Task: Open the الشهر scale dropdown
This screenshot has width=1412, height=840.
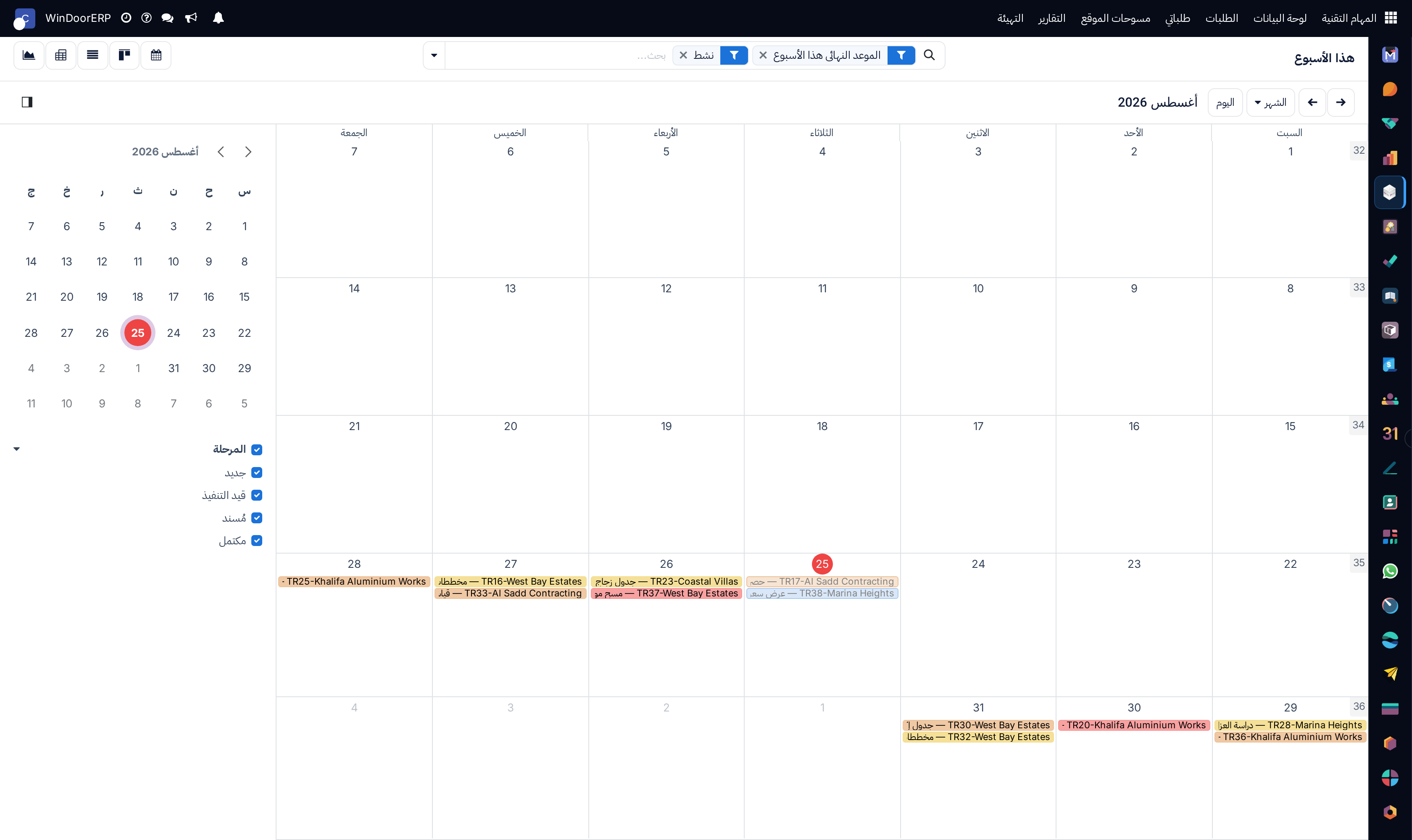Action: click(1270, 102)
